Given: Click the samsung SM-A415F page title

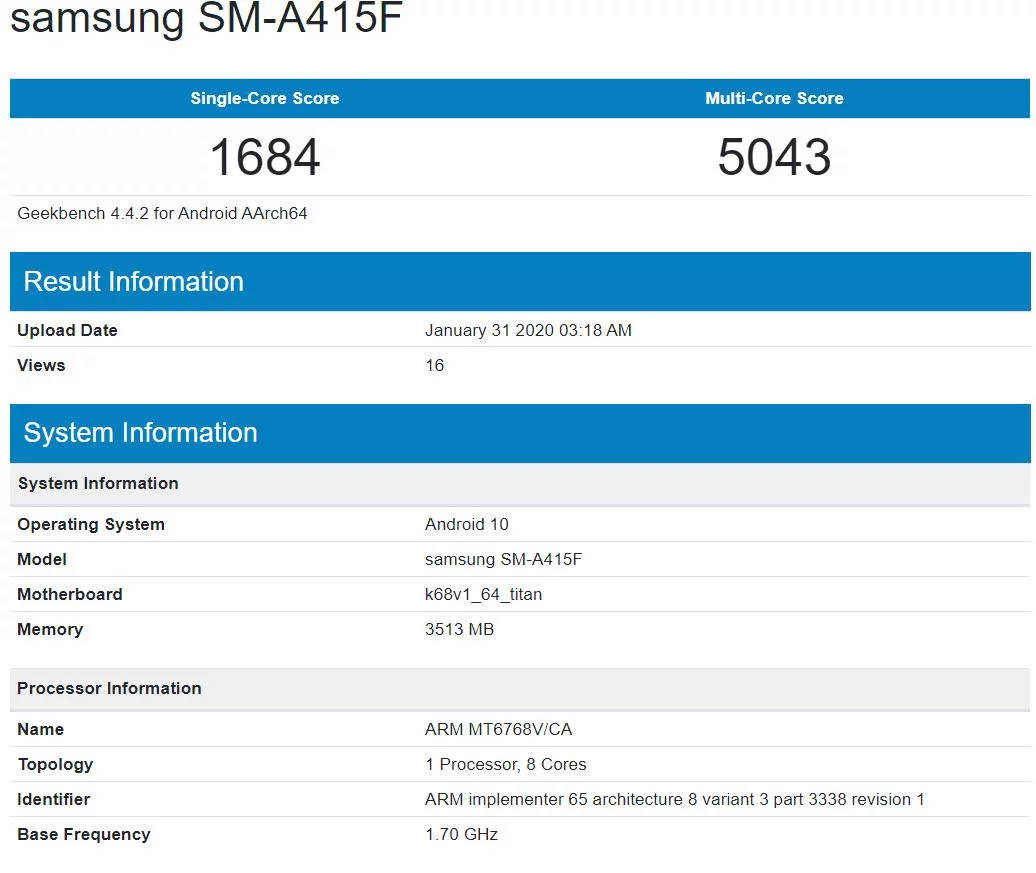Looking at the screenshot, I should [x=205, y=20].
